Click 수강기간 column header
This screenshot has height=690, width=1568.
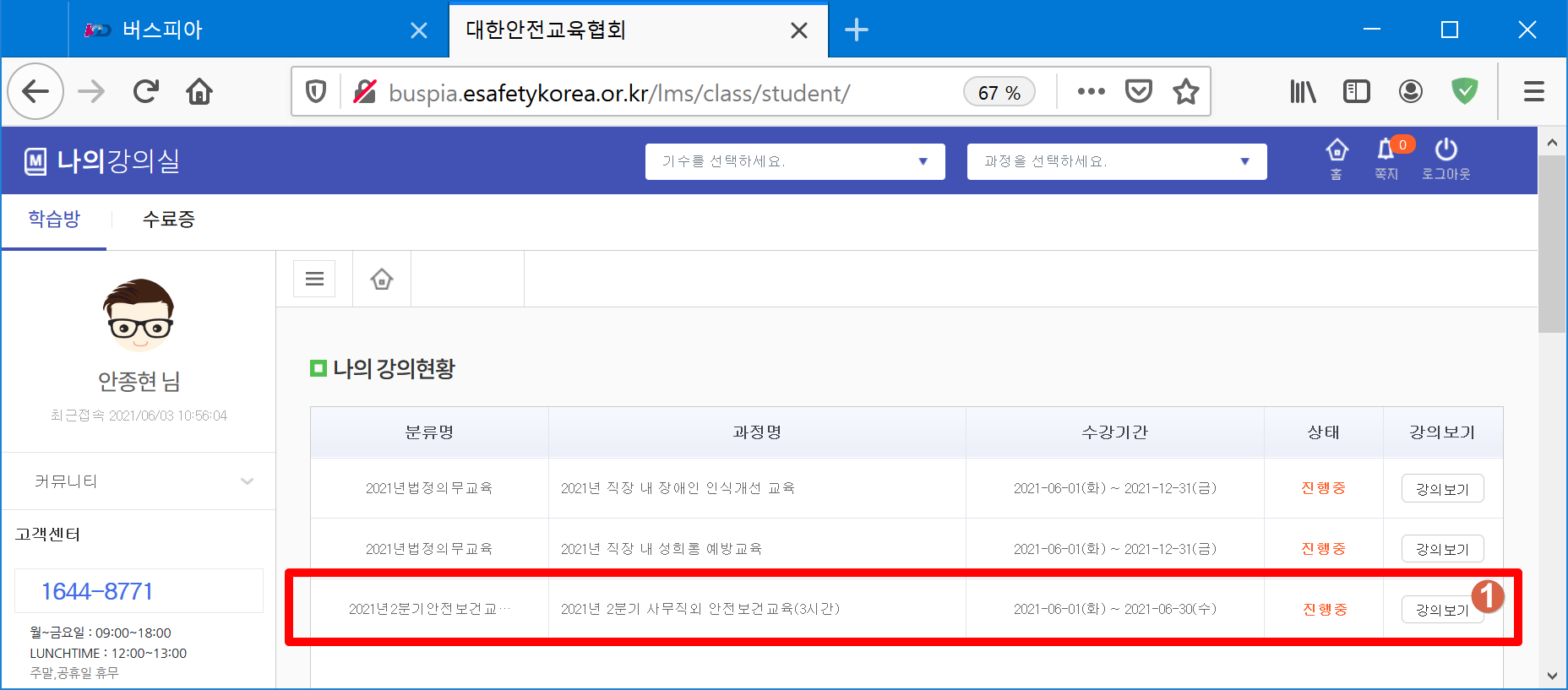point(1115,432)
